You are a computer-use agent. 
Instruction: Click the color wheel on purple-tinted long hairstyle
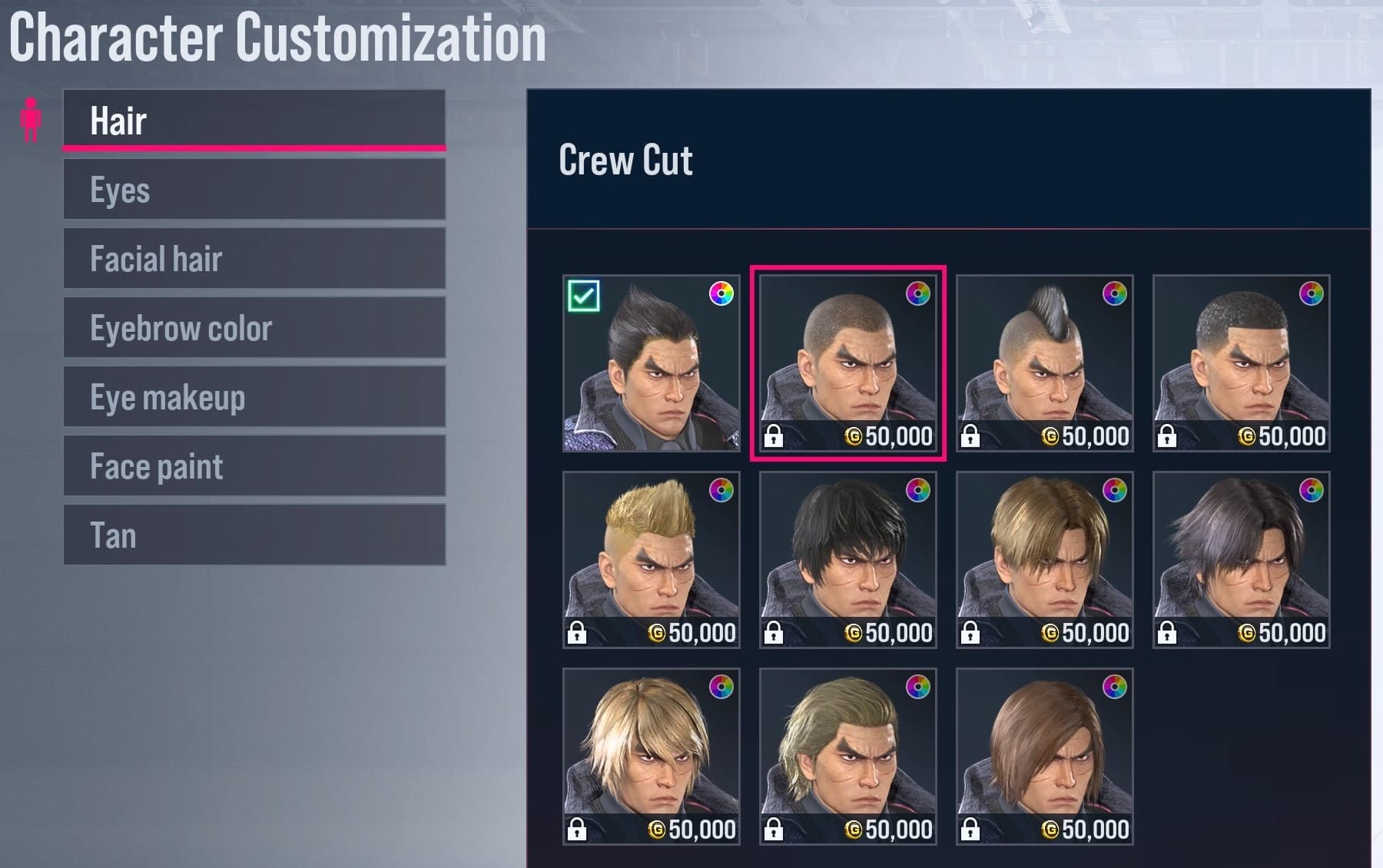pos(1311,490)
